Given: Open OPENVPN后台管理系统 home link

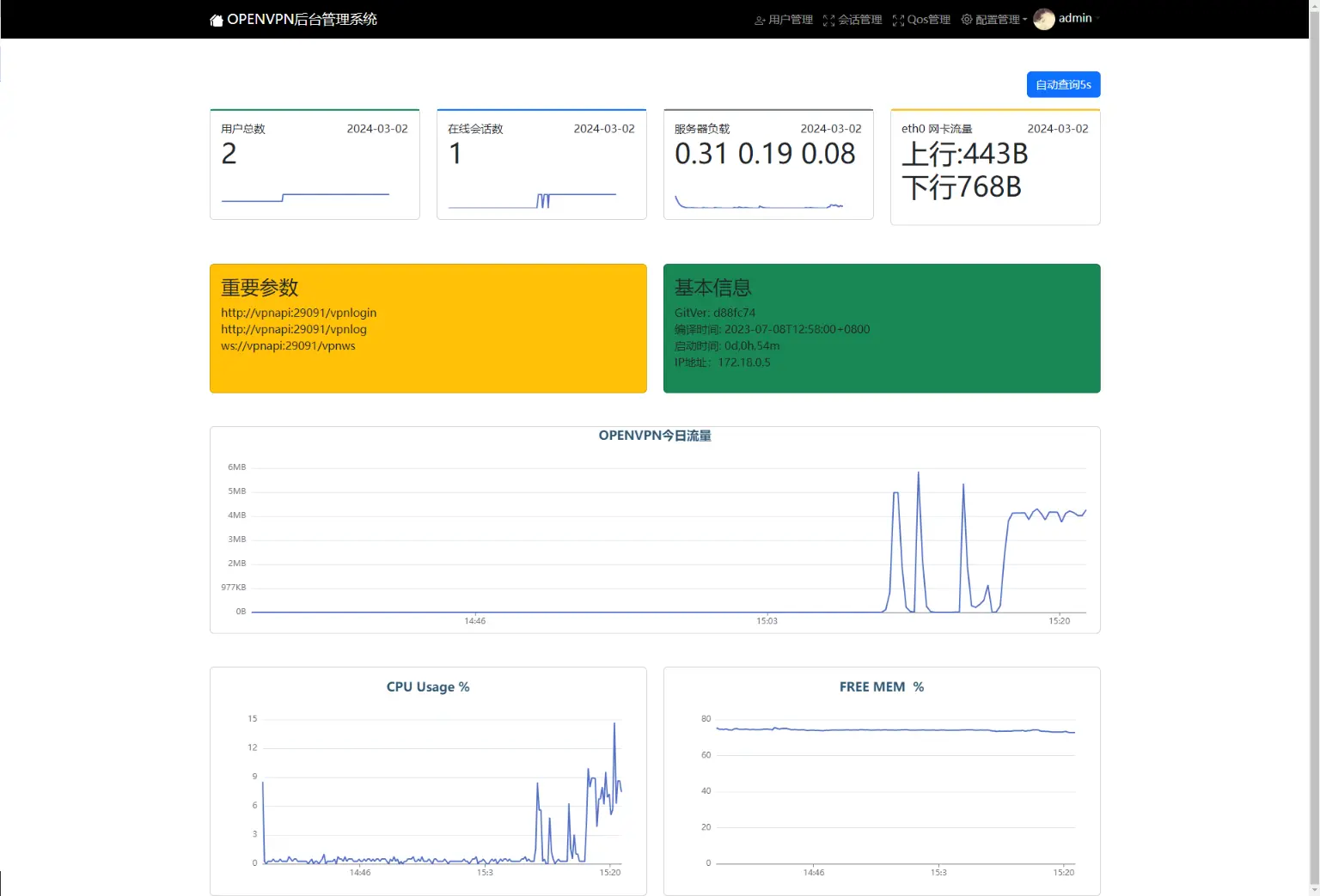Looking at the screenshot, I should 294,19.
